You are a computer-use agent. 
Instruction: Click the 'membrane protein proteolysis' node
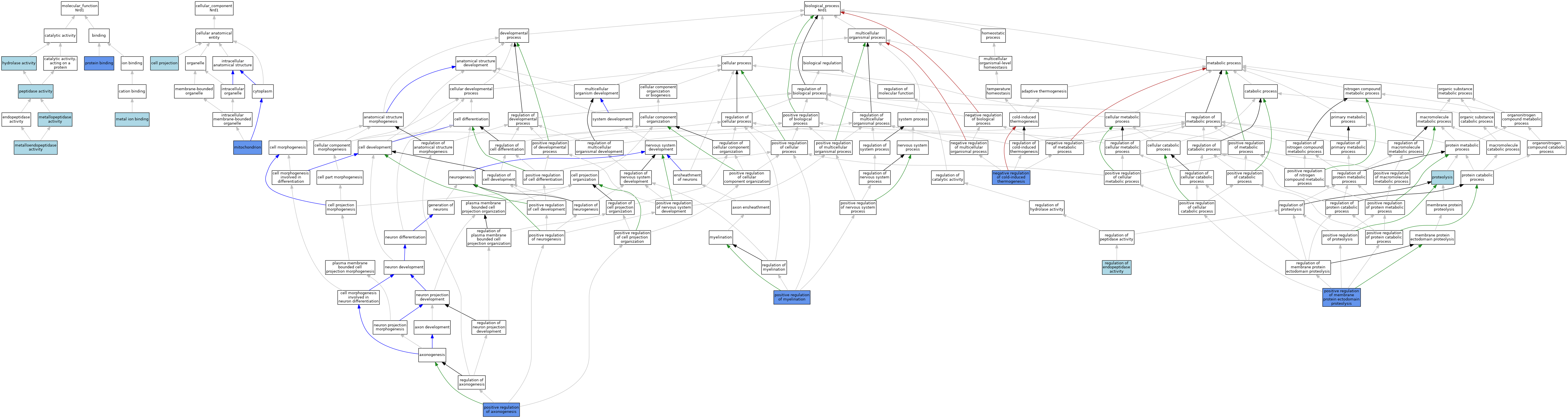click(1444, 207)
